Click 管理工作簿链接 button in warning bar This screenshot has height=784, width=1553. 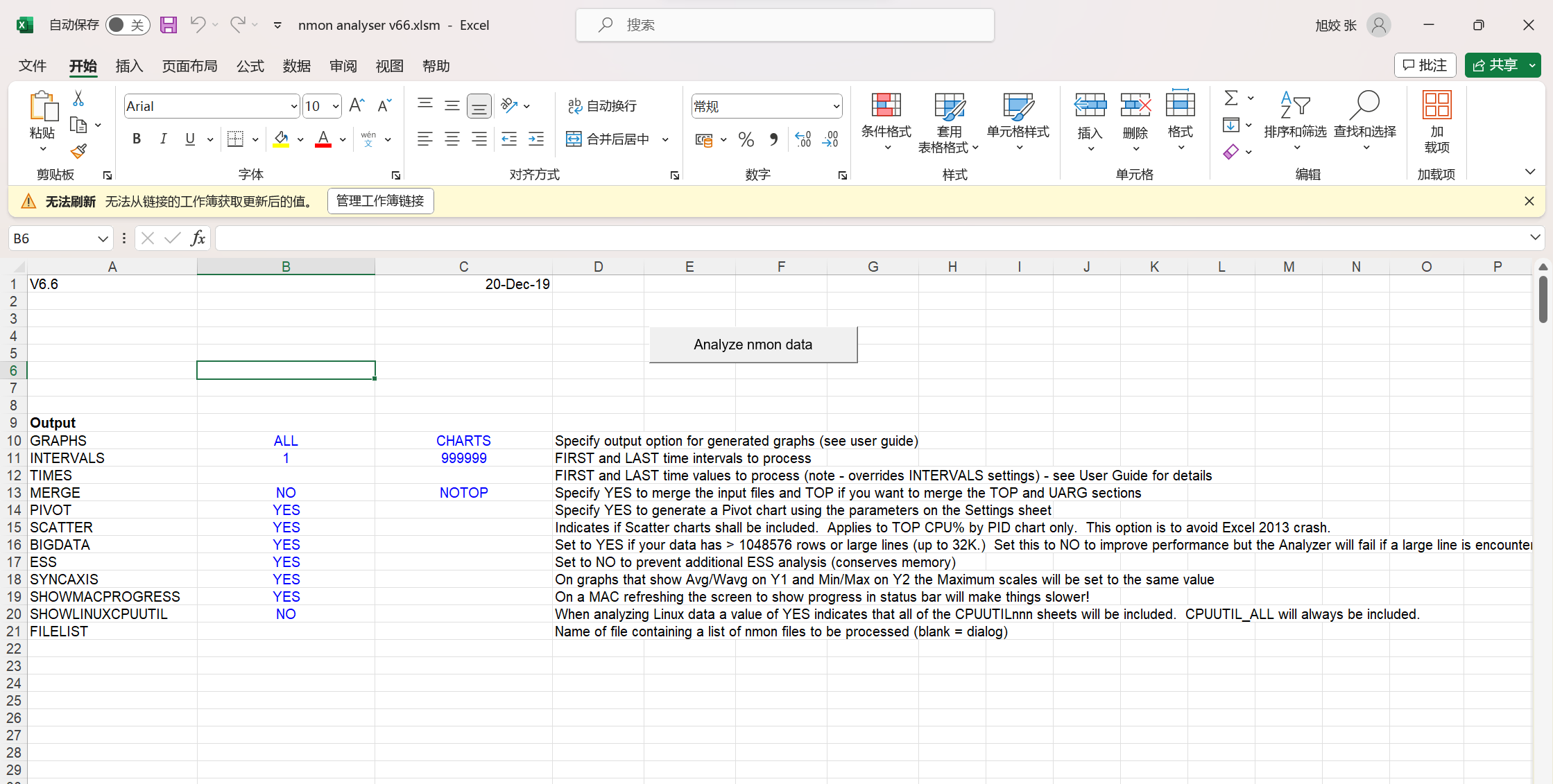click(380, 201)
